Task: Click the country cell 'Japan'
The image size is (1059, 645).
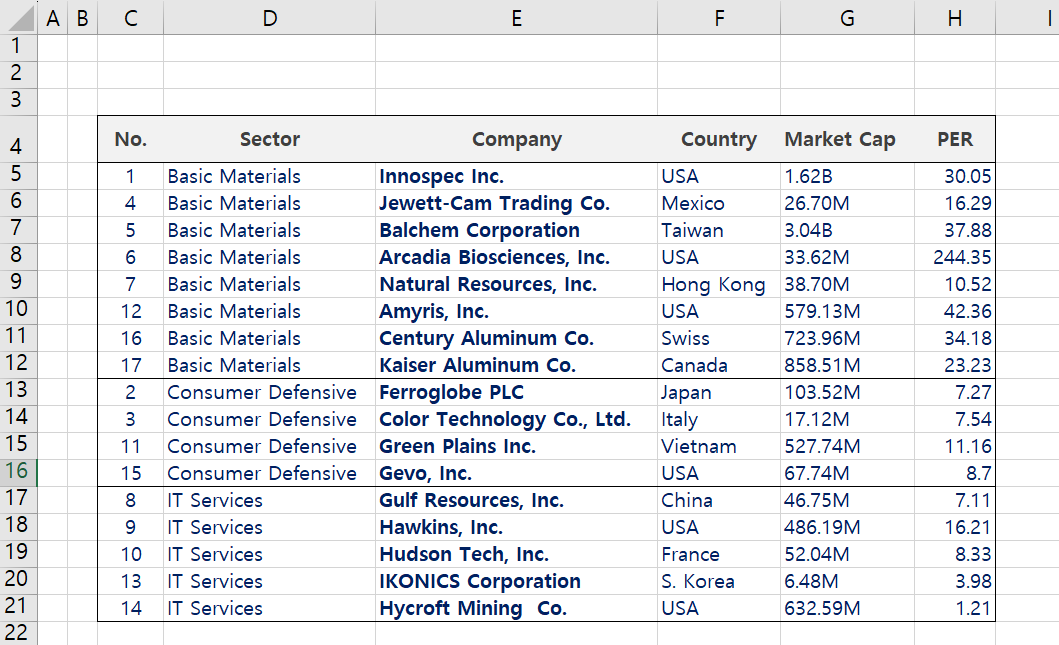Action: coord(719,392)
